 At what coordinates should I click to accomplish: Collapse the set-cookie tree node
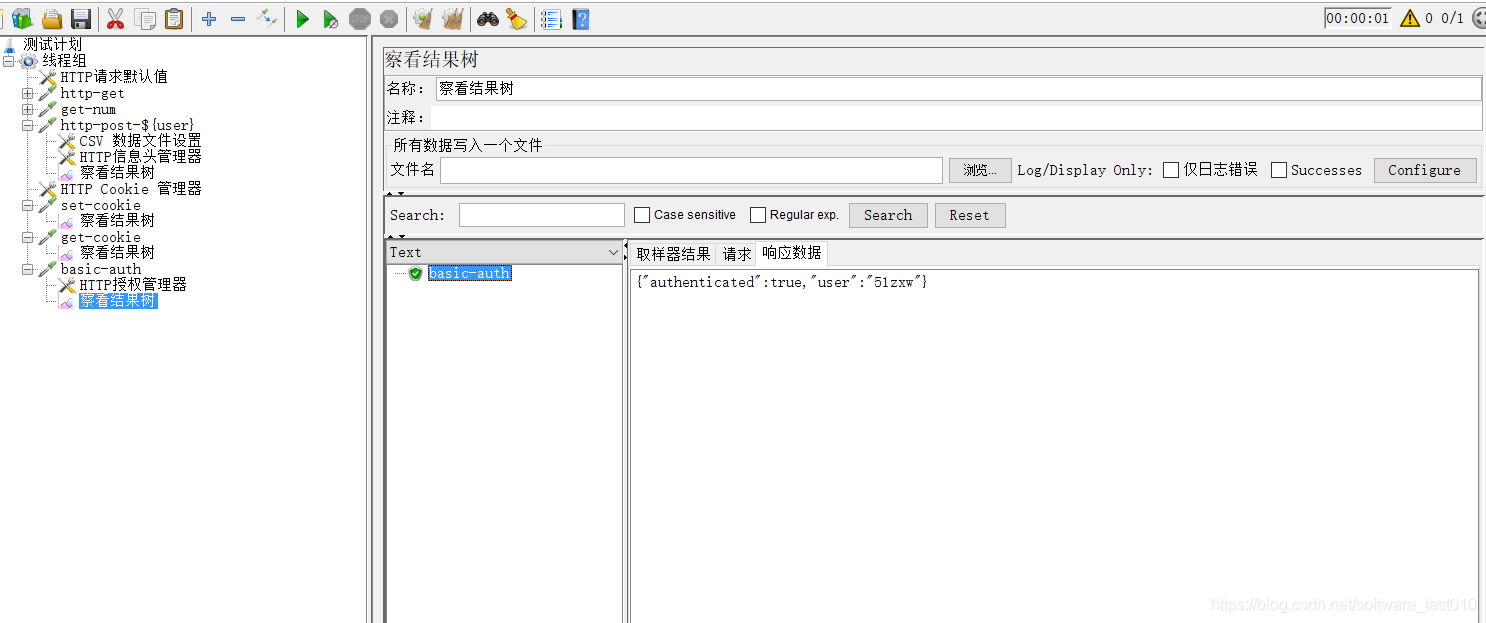pyautogui.click(x=28, y=205)
